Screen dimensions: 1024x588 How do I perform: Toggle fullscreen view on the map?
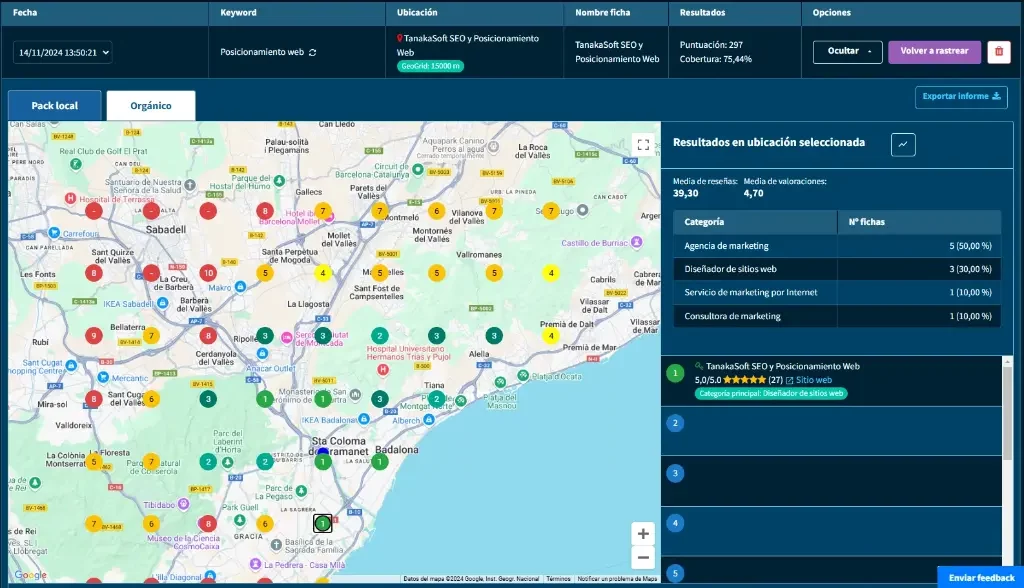(644, 145)
